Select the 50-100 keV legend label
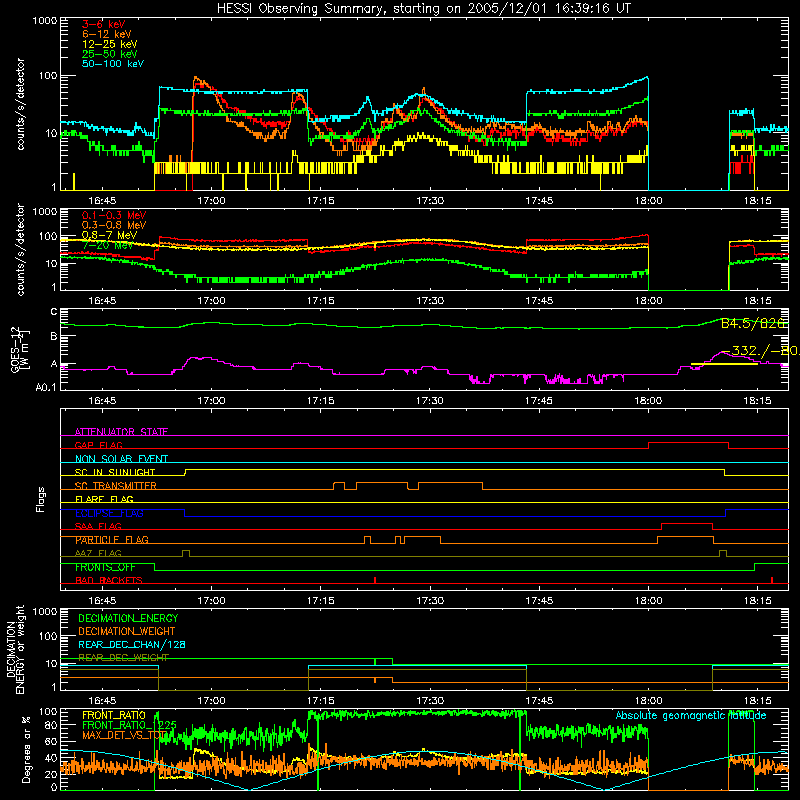The width and height of the screenshot is (800, 800). coord(113,64)
